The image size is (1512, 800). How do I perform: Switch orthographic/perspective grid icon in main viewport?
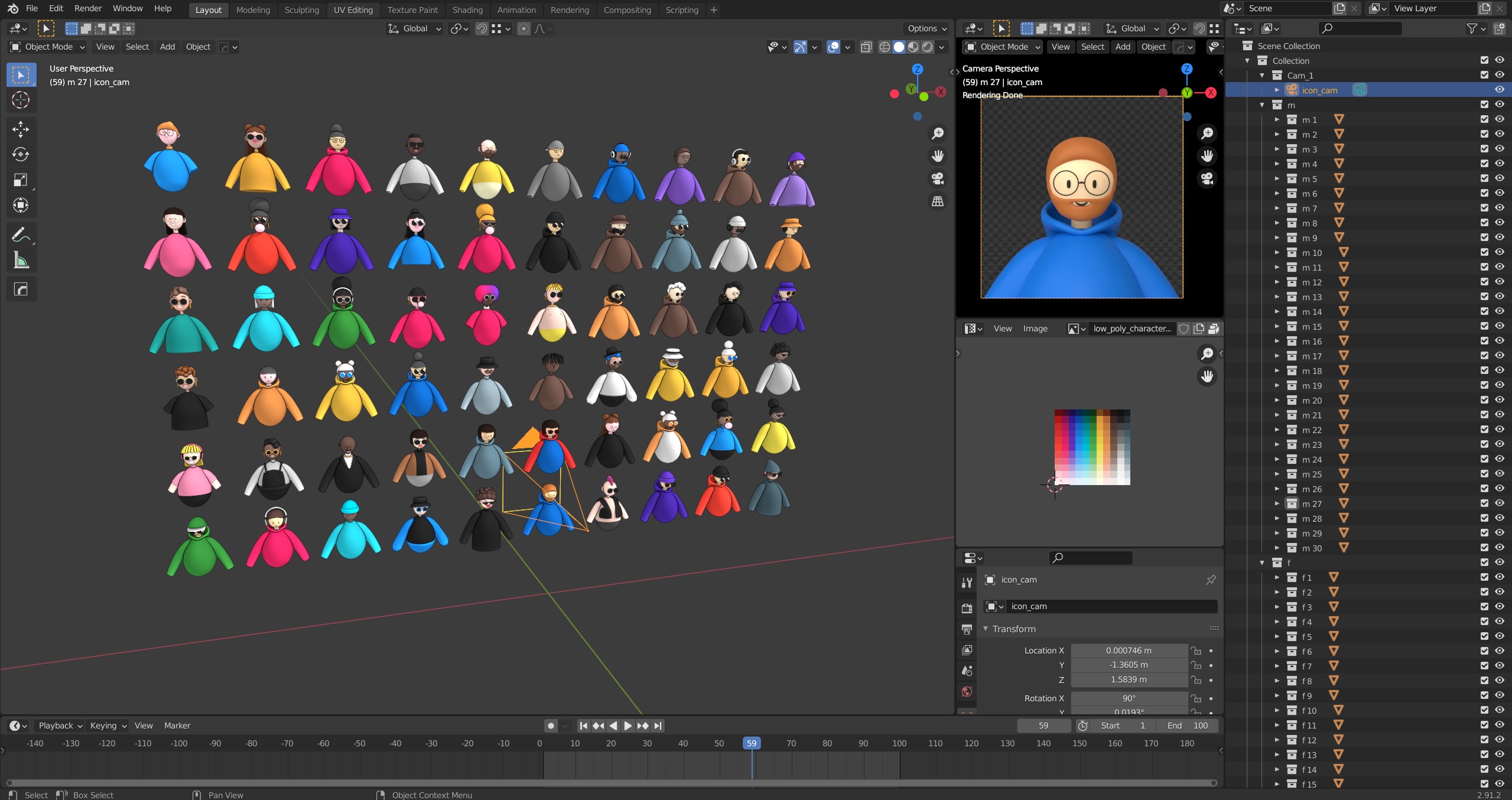[x=938, y=201]
